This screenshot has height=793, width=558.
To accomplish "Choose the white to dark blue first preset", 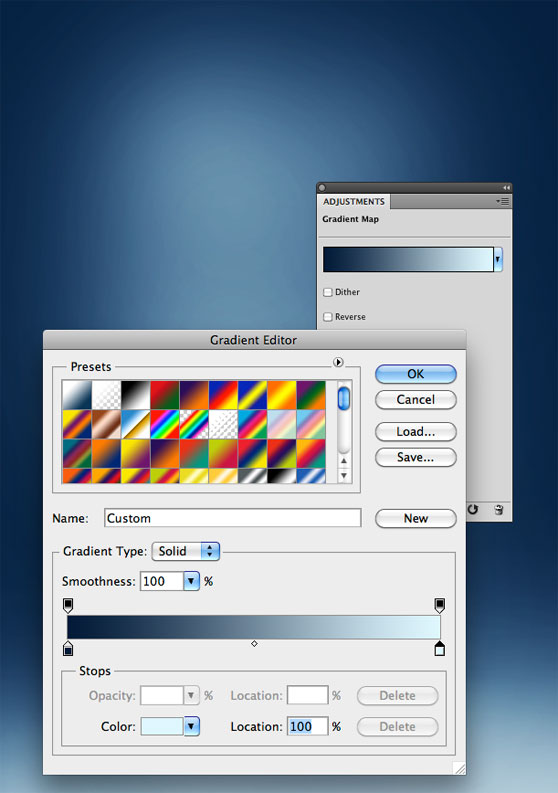I will pyautogui.click(x=77, y=395).
